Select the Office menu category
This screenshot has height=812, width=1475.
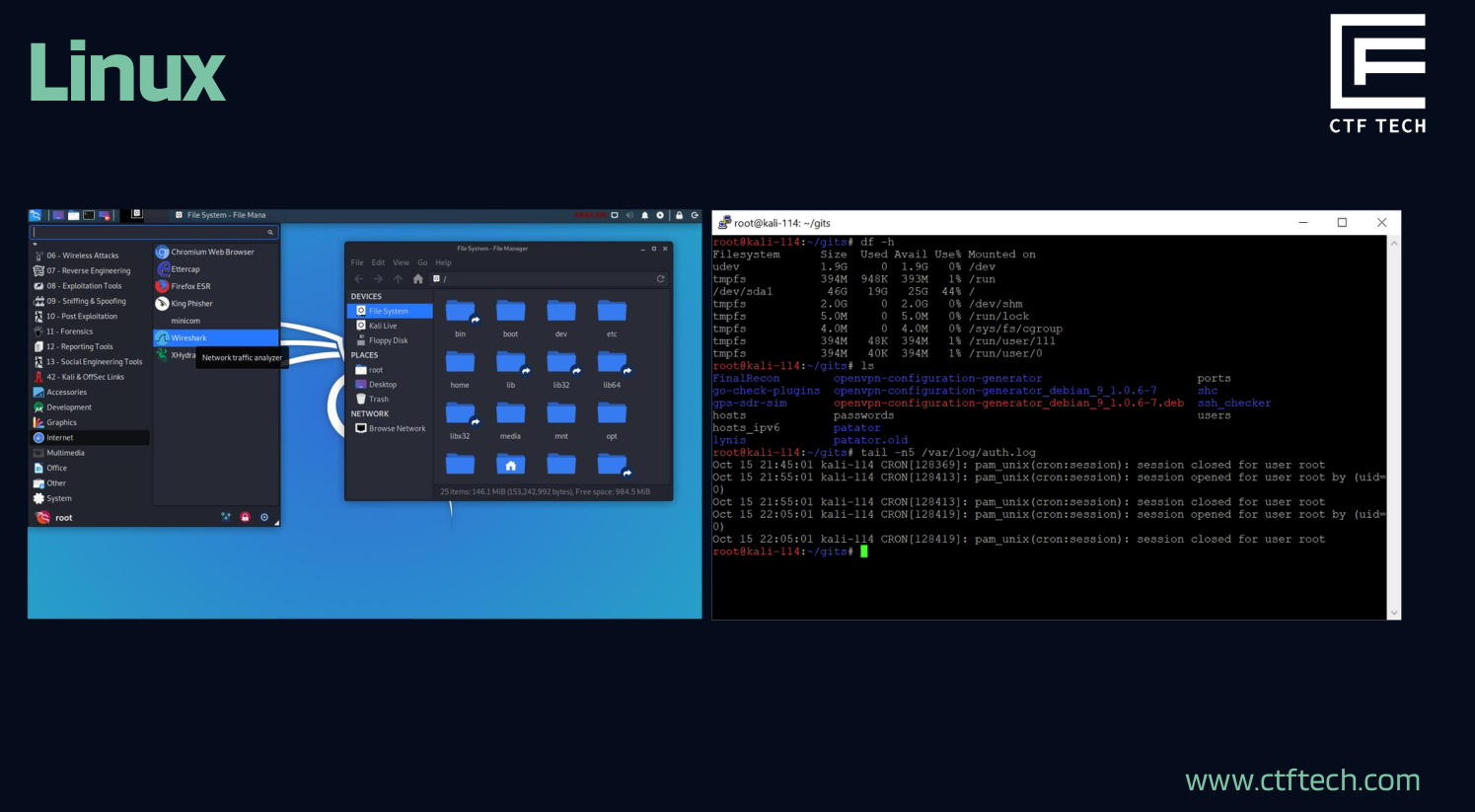click(x=50, y=468)
